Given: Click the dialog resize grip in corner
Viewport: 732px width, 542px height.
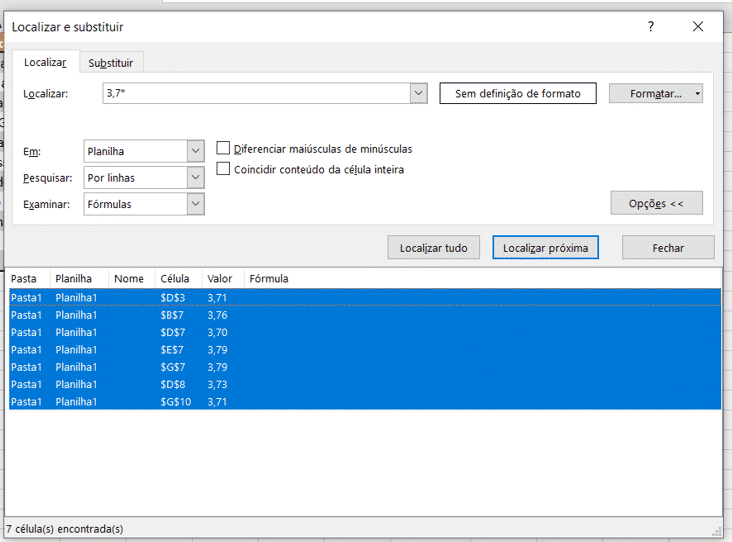Looking at the screenshot, I should 717,532.
